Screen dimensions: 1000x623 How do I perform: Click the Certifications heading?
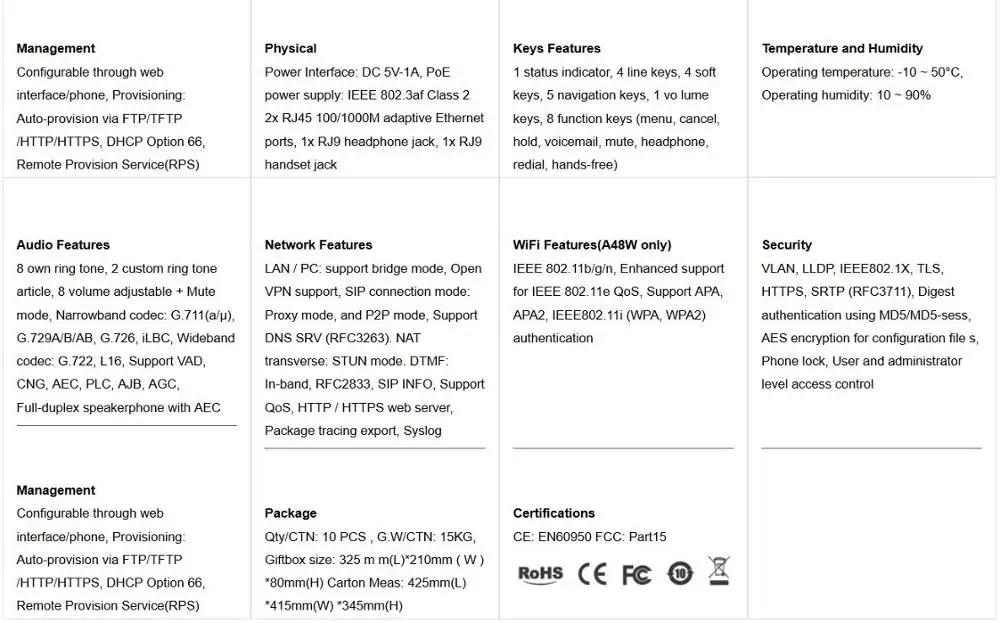pyautogui.click(x=554, y=513)
